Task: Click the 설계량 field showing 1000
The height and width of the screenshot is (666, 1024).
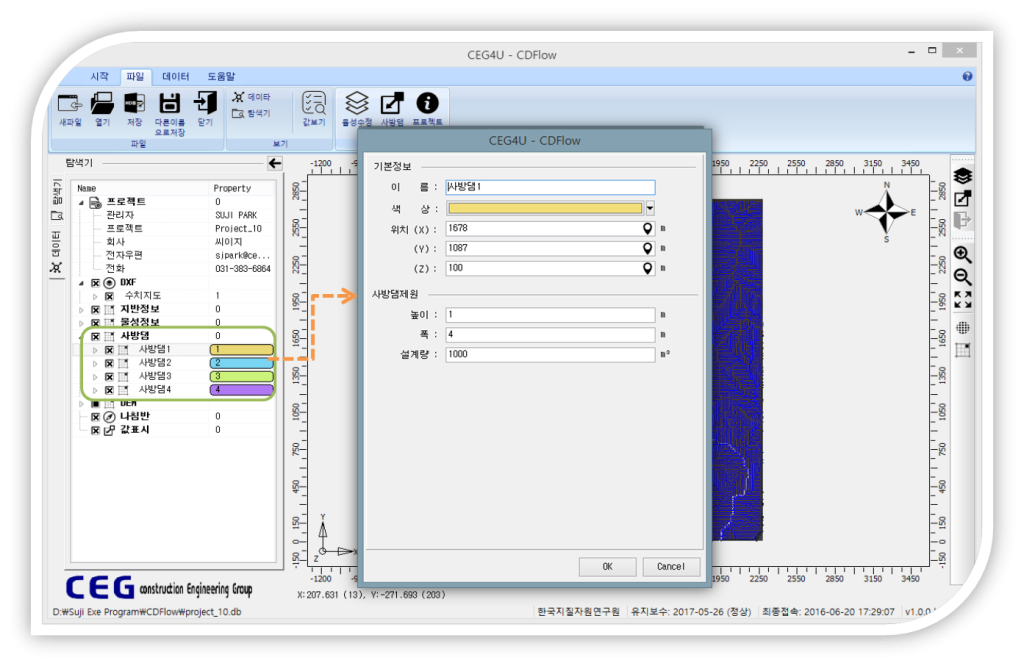Action: coord(550,355)
